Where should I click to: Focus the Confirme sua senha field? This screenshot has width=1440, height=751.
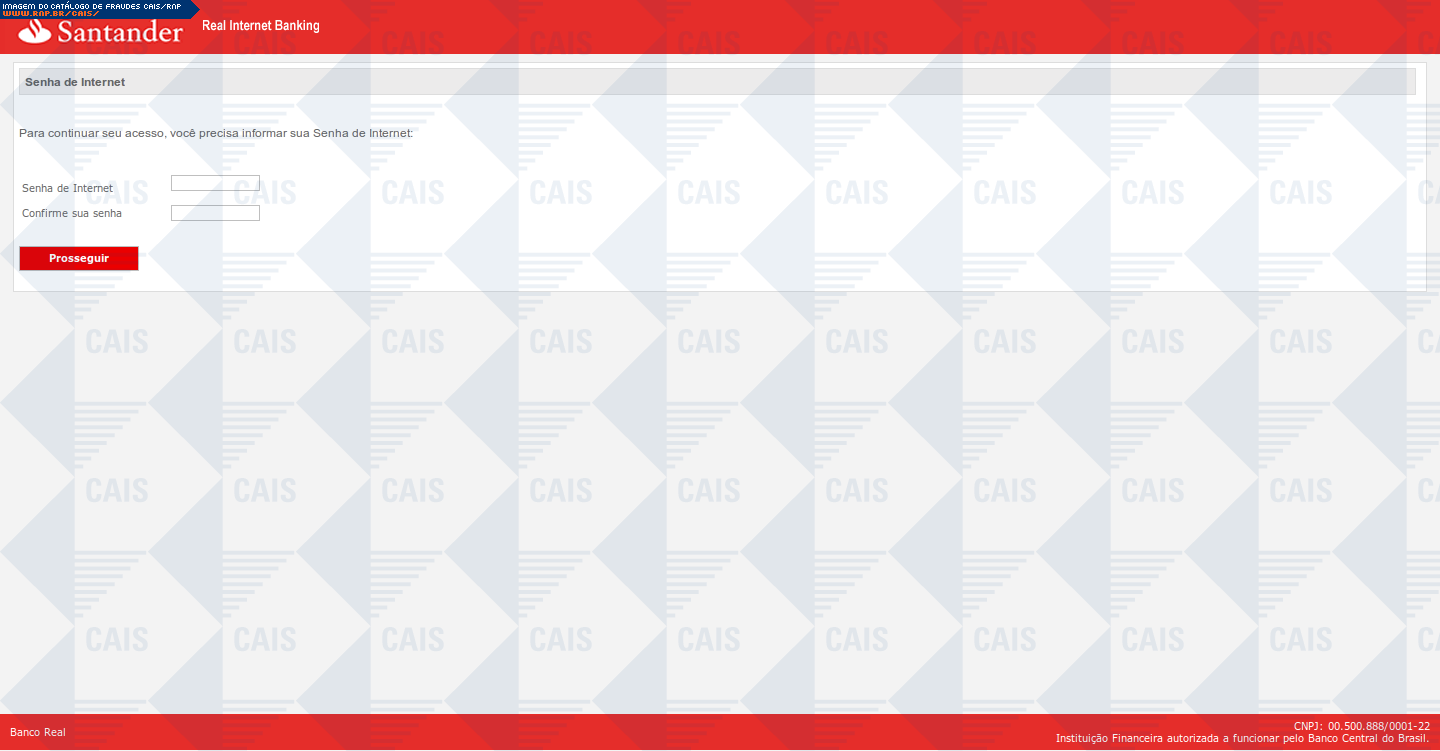pyautogui.click(x=215, y=213)
